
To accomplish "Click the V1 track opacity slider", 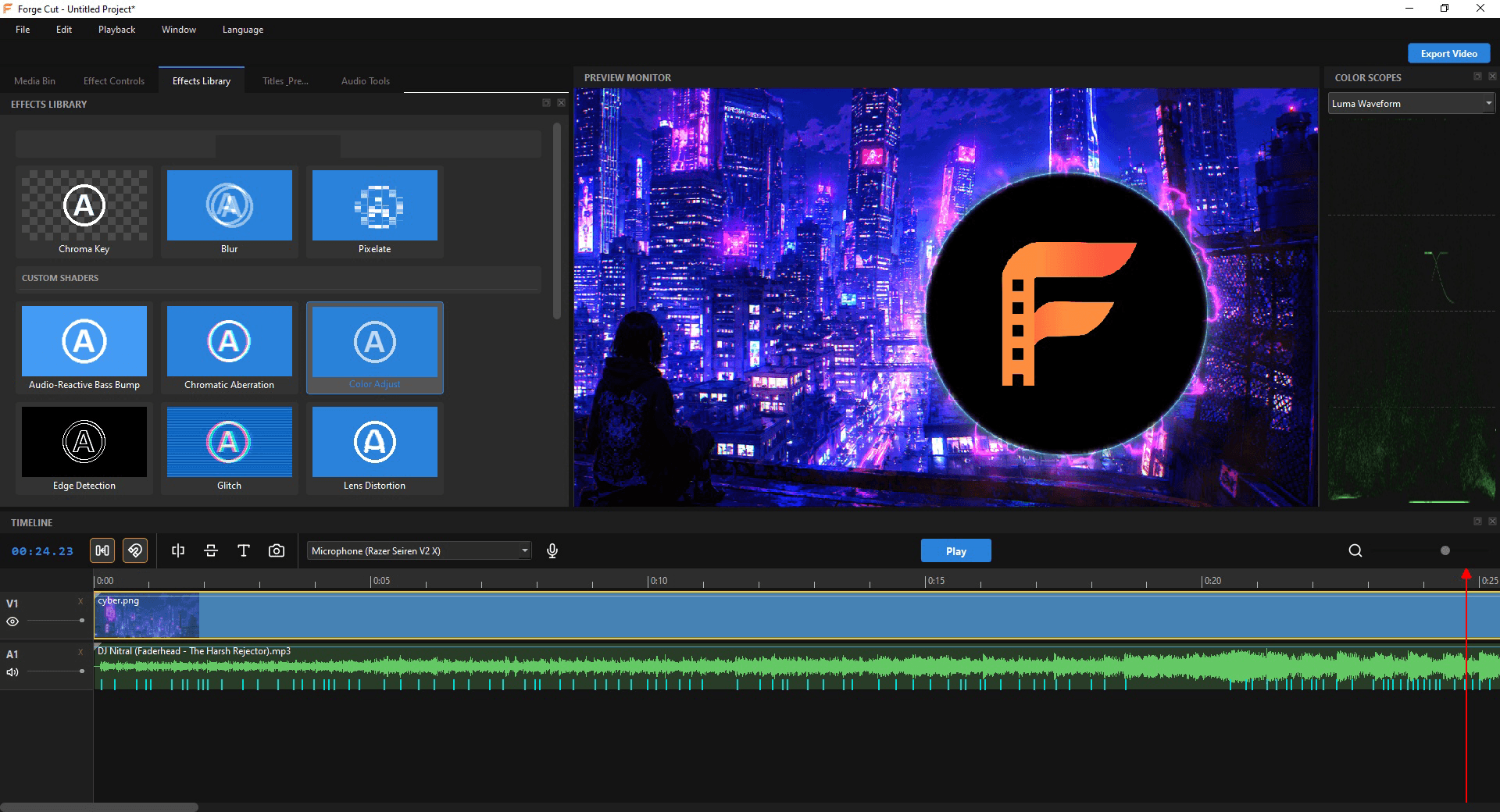I will [x=55, y=621].
